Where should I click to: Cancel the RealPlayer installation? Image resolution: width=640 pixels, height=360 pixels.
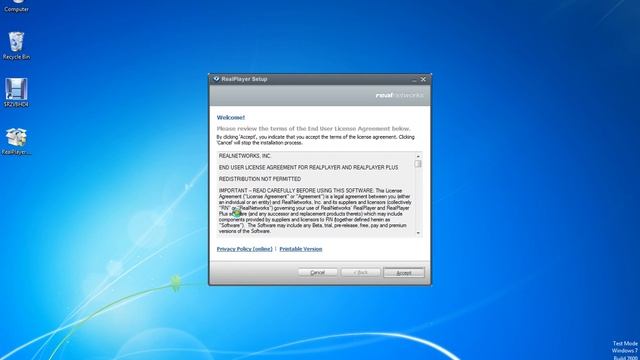(x=318, y=272)
